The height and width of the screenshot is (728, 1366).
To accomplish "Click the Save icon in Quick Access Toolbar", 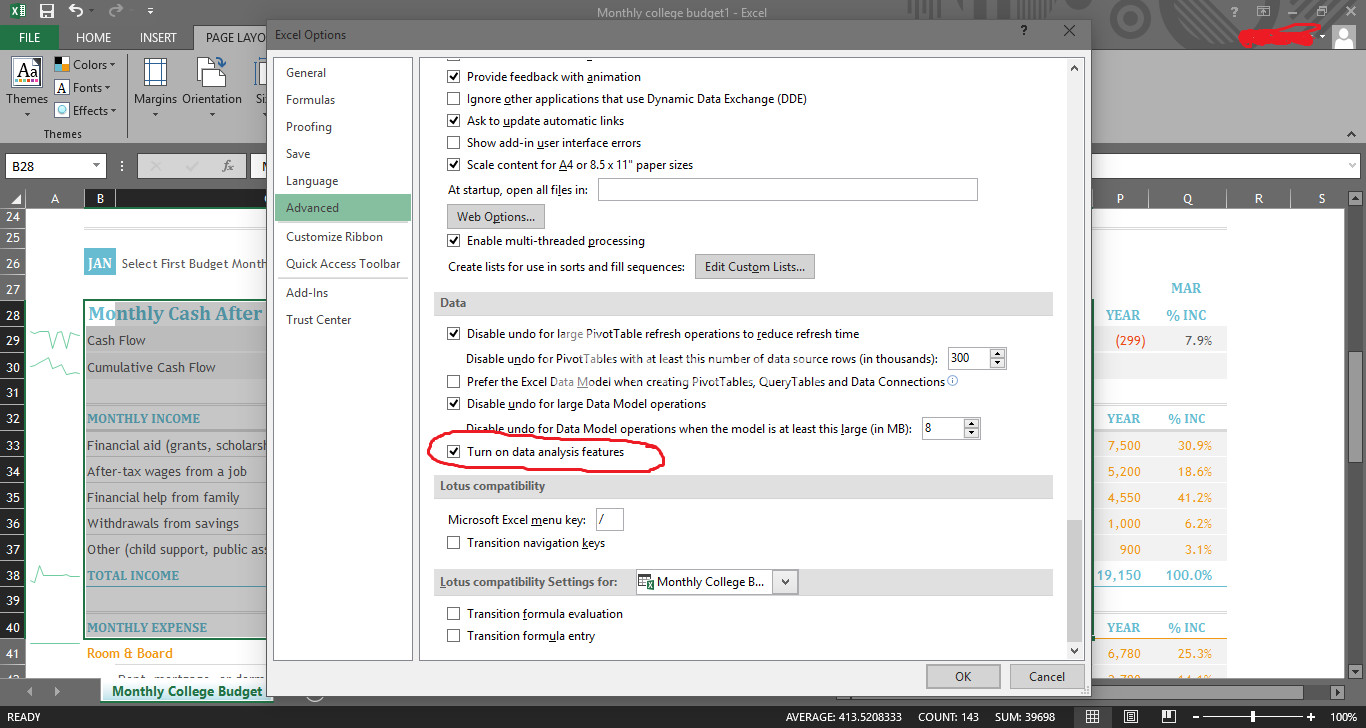I will (x=46, y=12).
